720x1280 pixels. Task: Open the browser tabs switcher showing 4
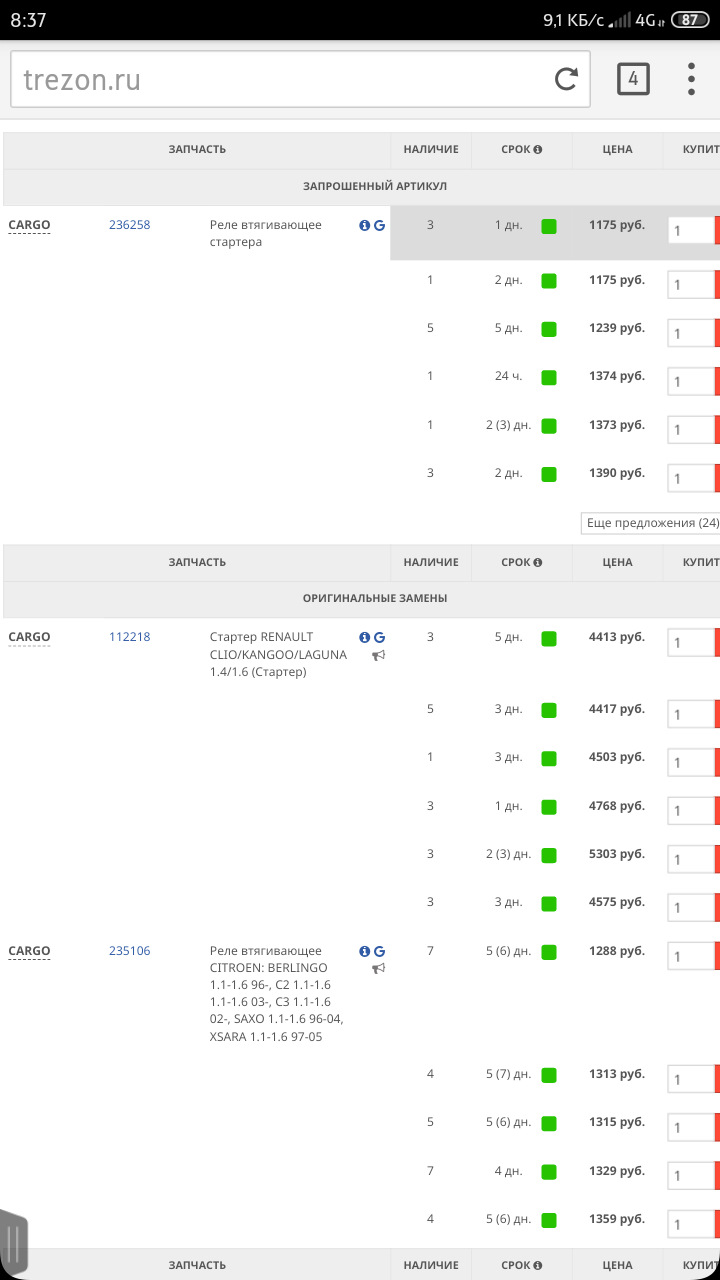[633, 79]
